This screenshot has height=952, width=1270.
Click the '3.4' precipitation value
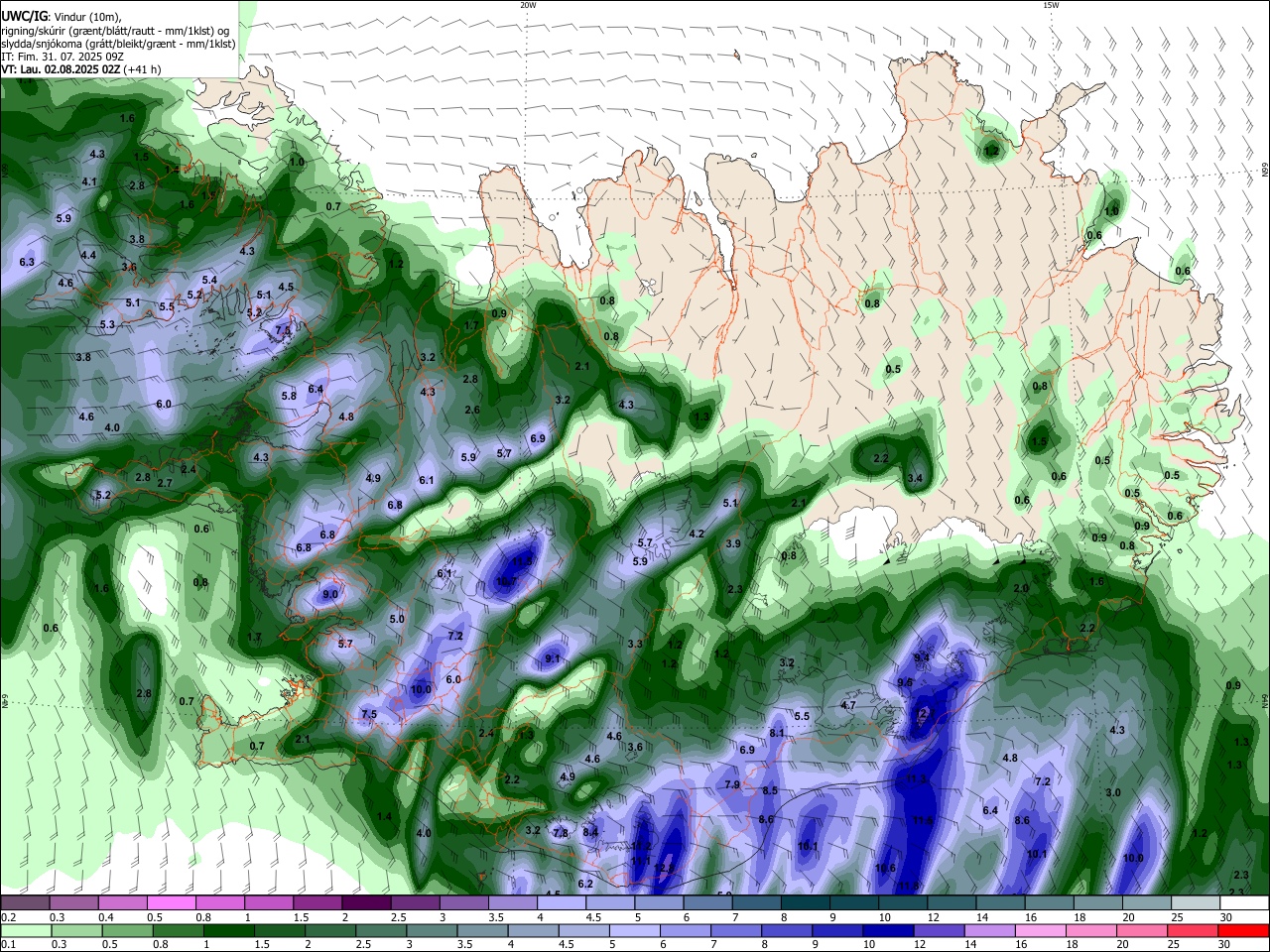(915, 478)
